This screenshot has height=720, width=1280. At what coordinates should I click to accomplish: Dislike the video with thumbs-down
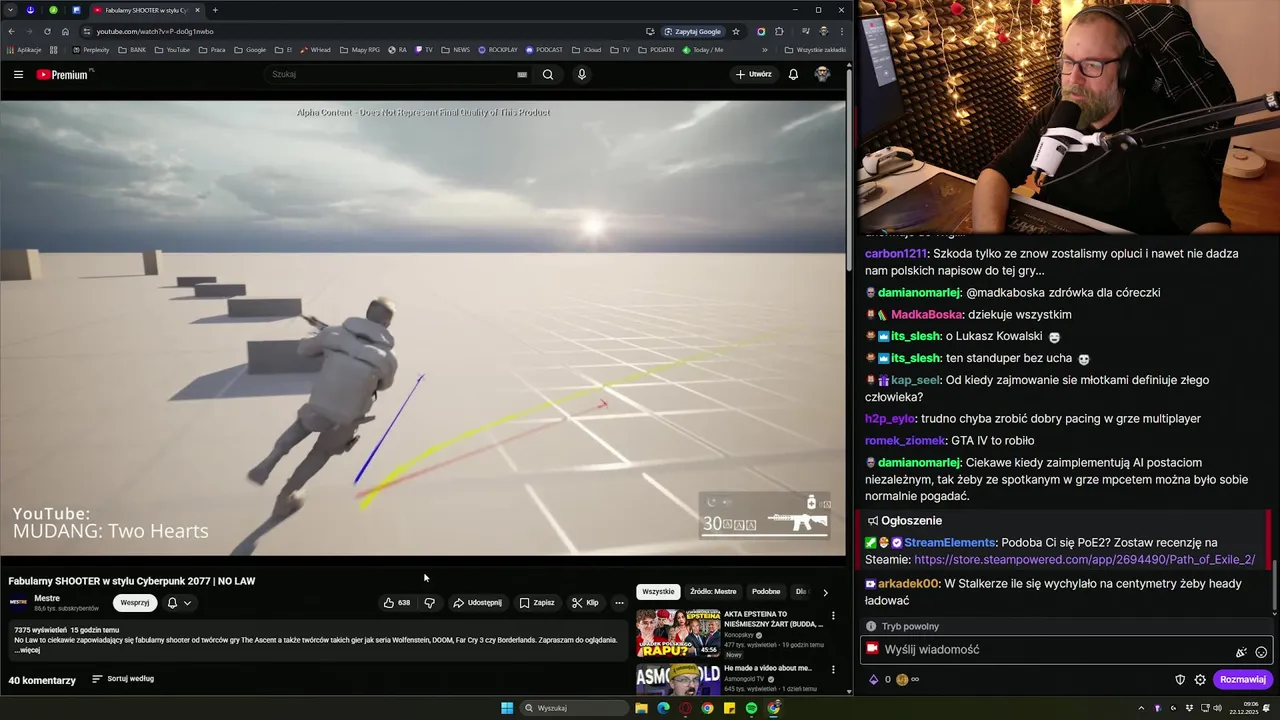[x=430, y=603]
